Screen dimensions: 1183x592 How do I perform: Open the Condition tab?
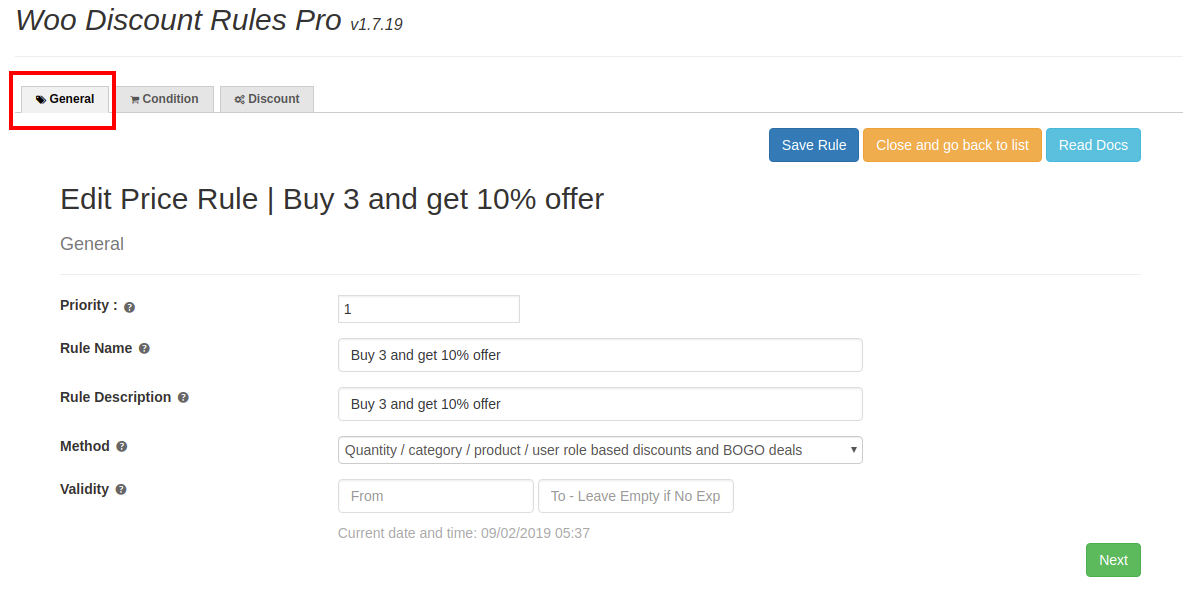(165, 99)
